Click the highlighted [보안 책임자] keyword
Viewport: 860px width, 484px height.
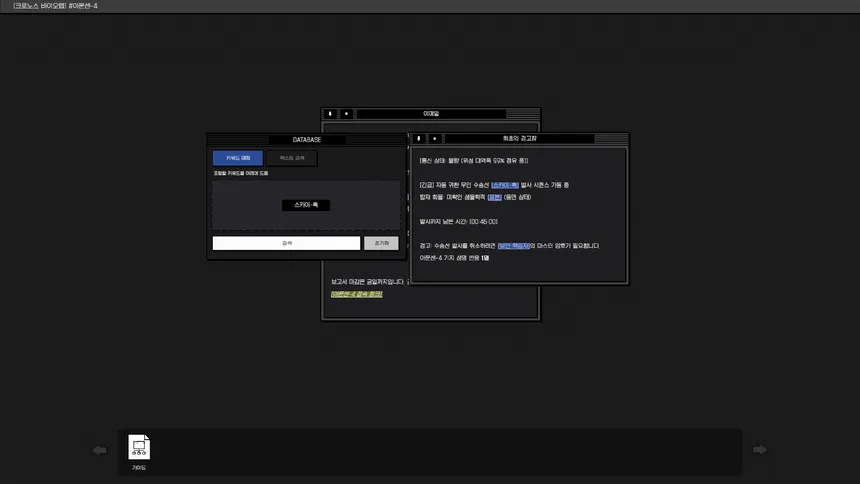(x=514, y=246)
